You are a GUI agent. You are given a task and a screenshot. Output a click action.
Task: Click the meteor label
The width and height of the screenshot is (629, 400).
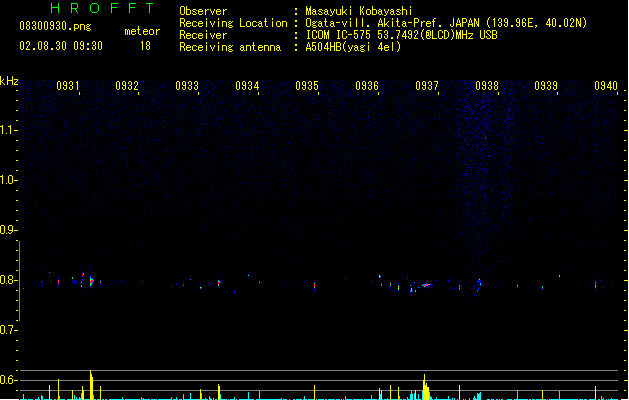(142, 31)
